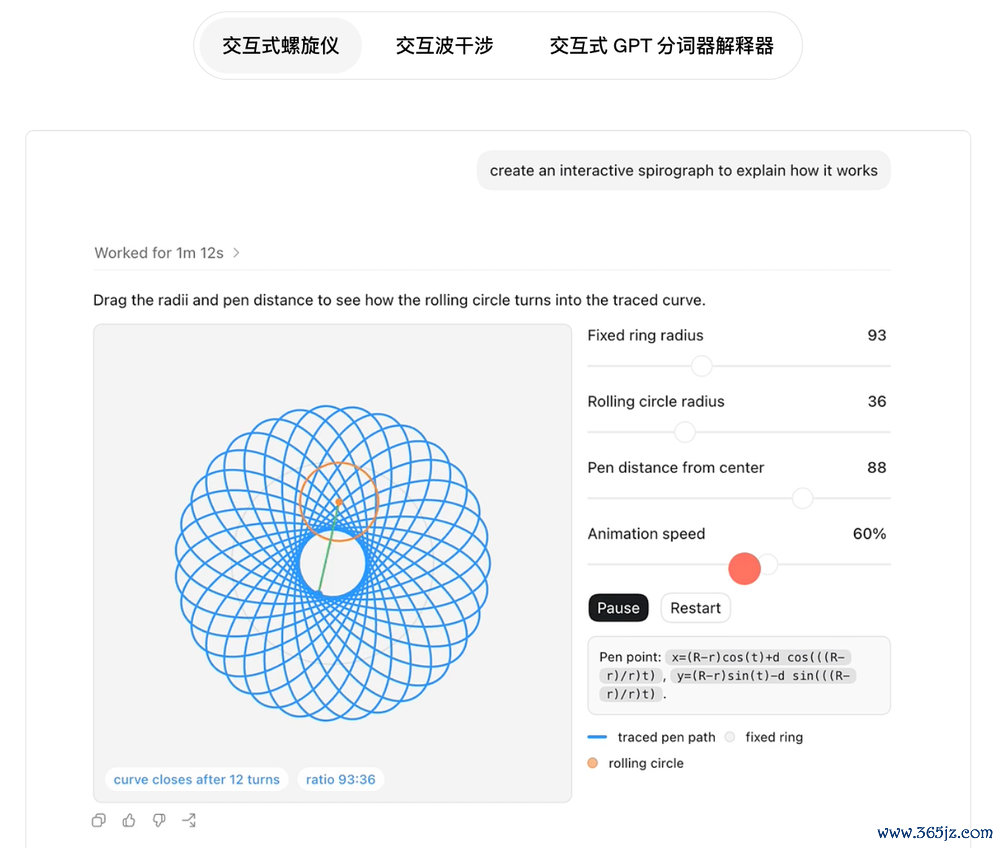Viewport: 1000px width, 848px height.
Task: Select the 交互式螺旋仪 tab
Action: (x=281, y=46)
